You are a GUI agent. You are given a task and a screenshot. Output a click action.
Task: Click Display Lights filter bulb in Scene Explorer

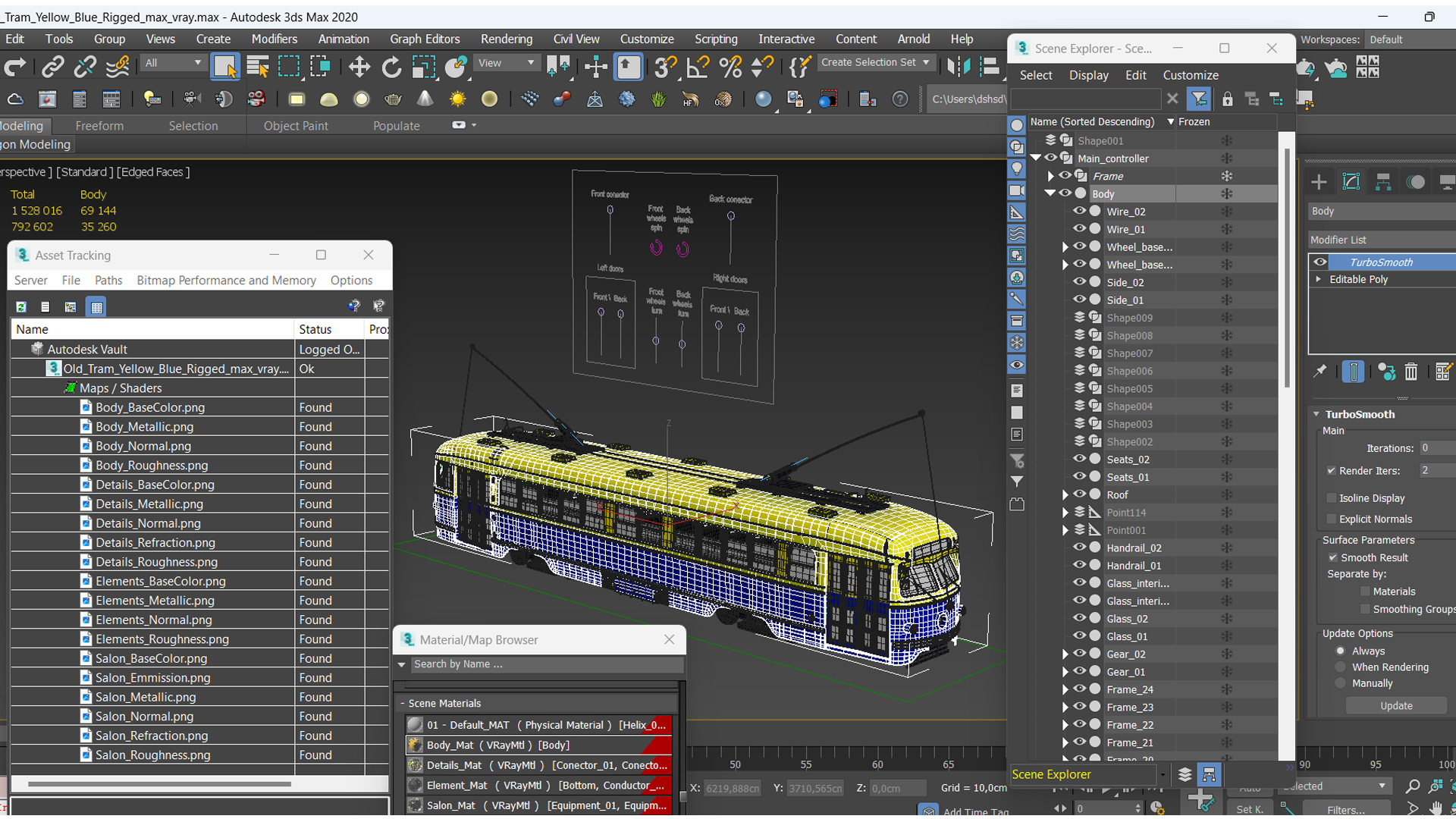pyautogui.click(x=1017, y=168)
